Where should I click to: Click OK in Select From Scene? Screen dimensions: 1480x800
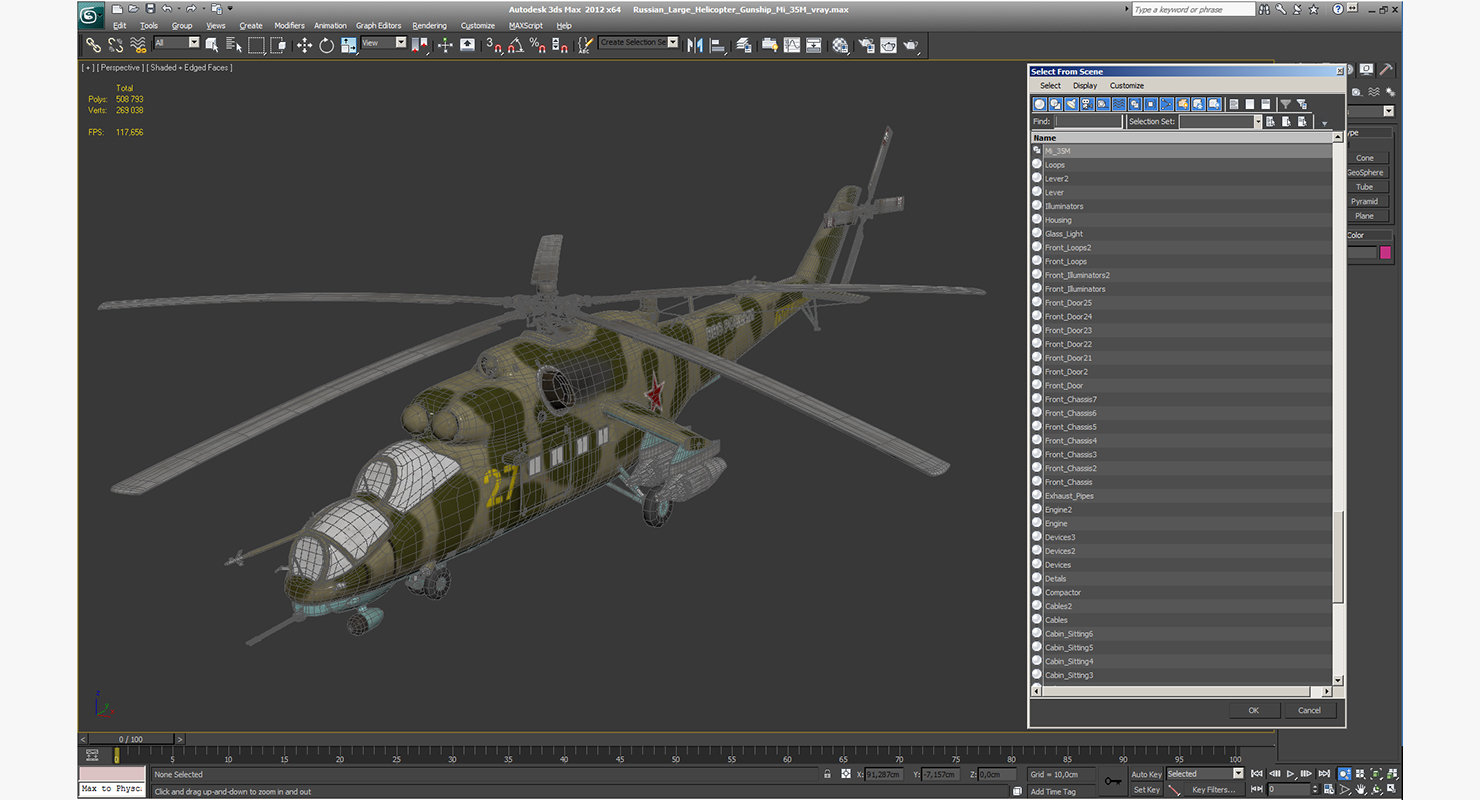pos(1254,710)
